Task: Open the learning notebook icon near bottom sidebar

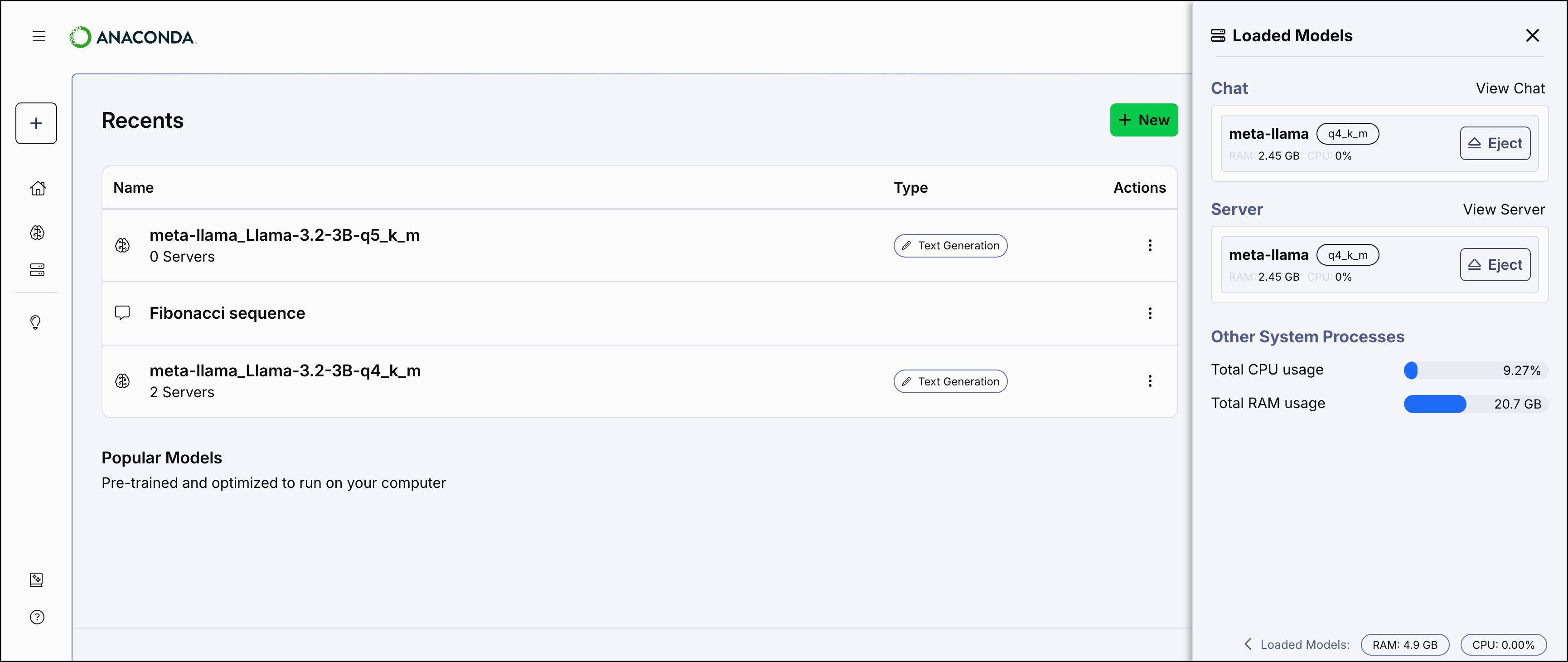Action: [37, 579]
